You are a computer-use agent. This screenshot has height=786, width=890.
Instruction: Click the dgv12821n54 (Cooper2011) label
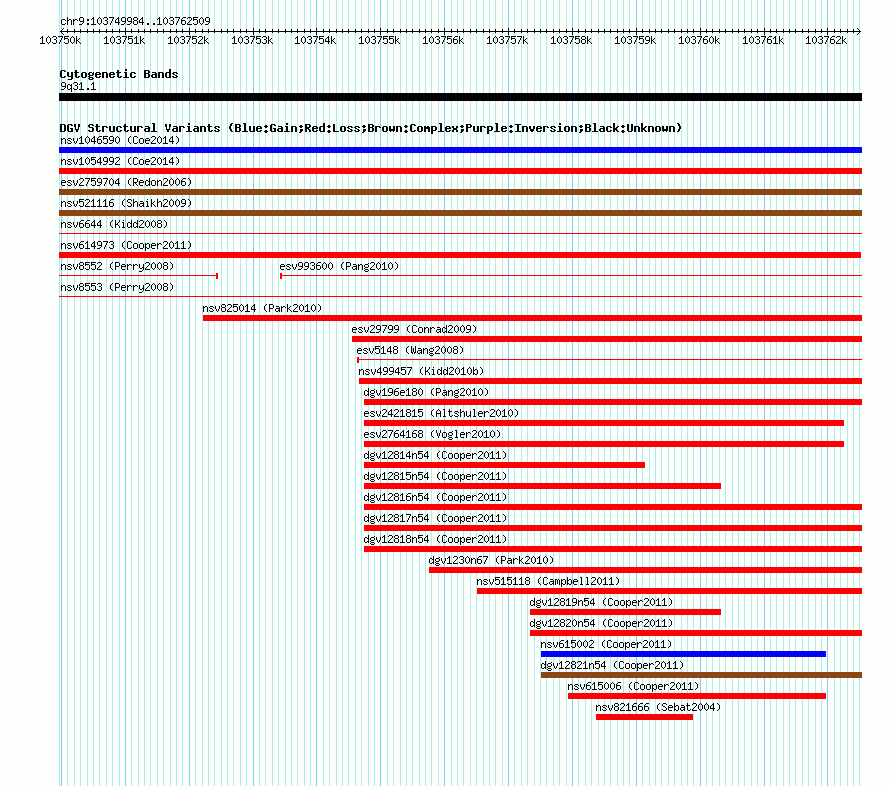pyautogui.click(x=612, y=665)
